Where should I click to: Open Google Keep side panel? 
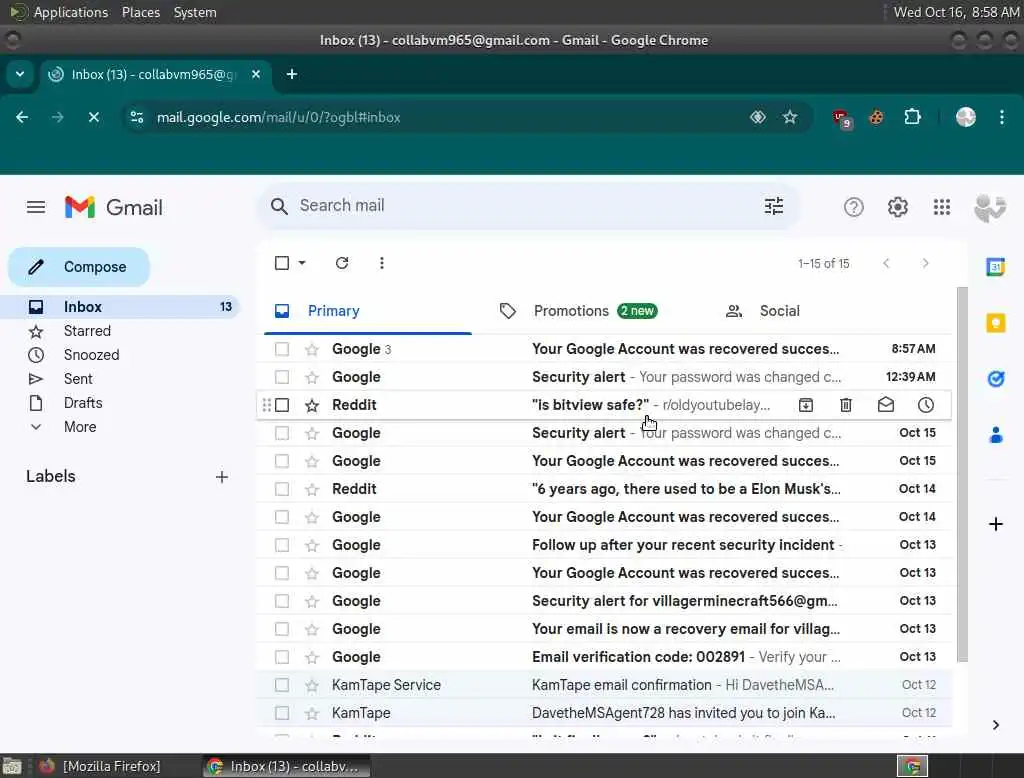point(995,323)
